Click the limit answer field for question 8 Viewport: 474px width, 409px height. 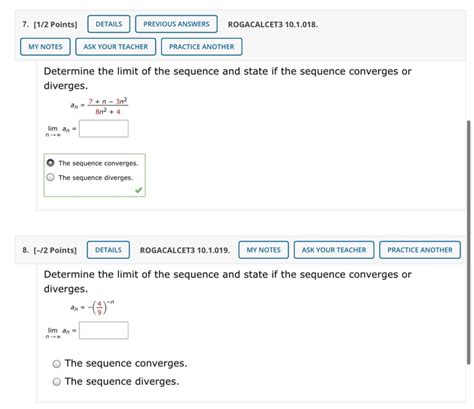point(104,330)
